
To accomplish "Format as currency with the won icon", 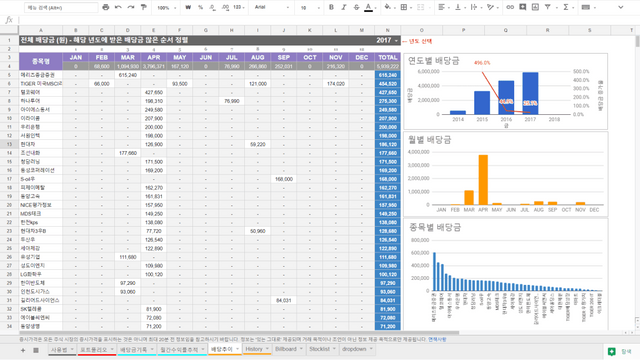I will [x=188, y=7].
